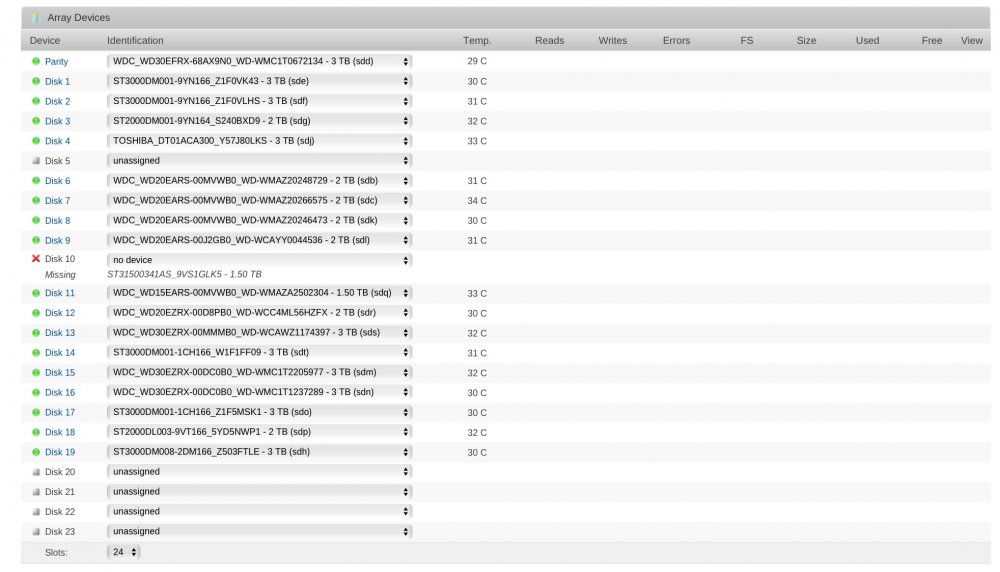Click the Writes column header
Image resolution: width=1000 pixels, height=572 pixels.
click(613, 40)
